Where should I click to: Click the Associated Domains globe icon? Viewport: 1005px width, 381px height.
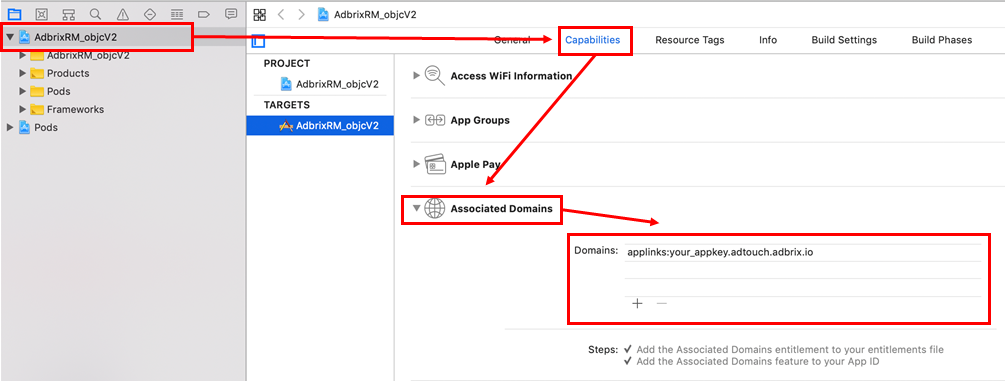[435, 208]
